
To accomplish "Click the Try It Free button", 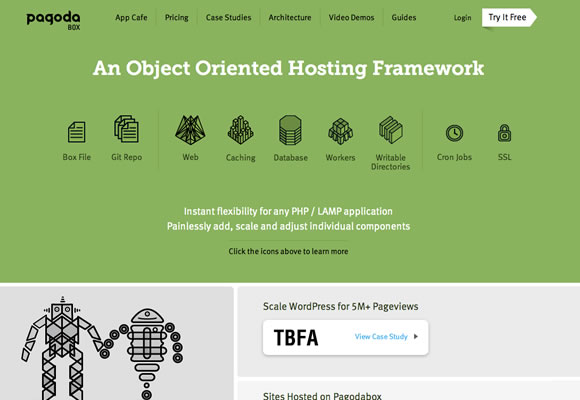I will tap(509, 17).
